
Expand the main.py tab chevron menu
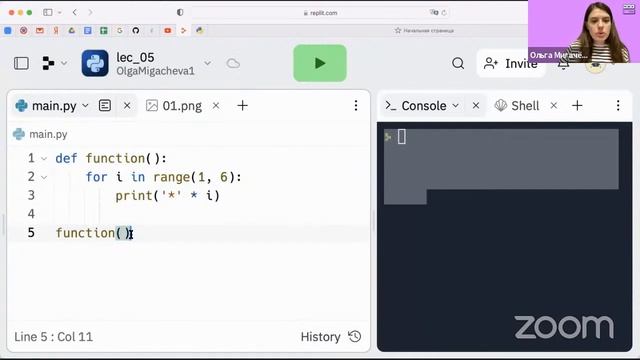coord(85,106)
